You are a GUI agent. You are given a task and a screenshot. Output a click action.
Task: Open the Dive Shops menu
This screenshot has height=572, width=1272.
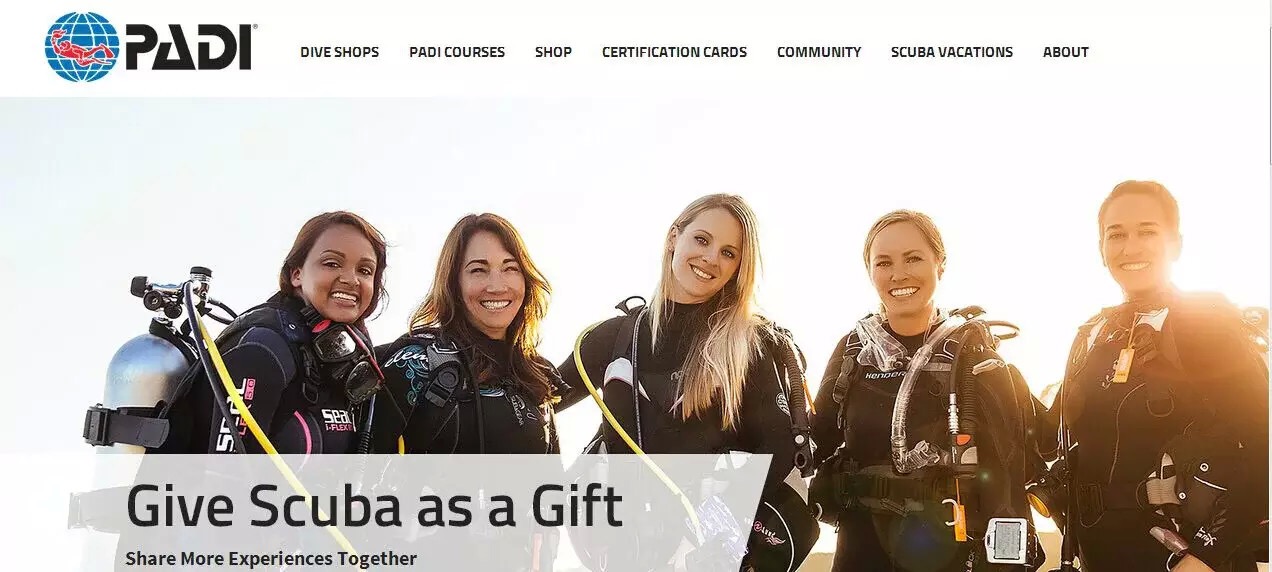(339, 52)
